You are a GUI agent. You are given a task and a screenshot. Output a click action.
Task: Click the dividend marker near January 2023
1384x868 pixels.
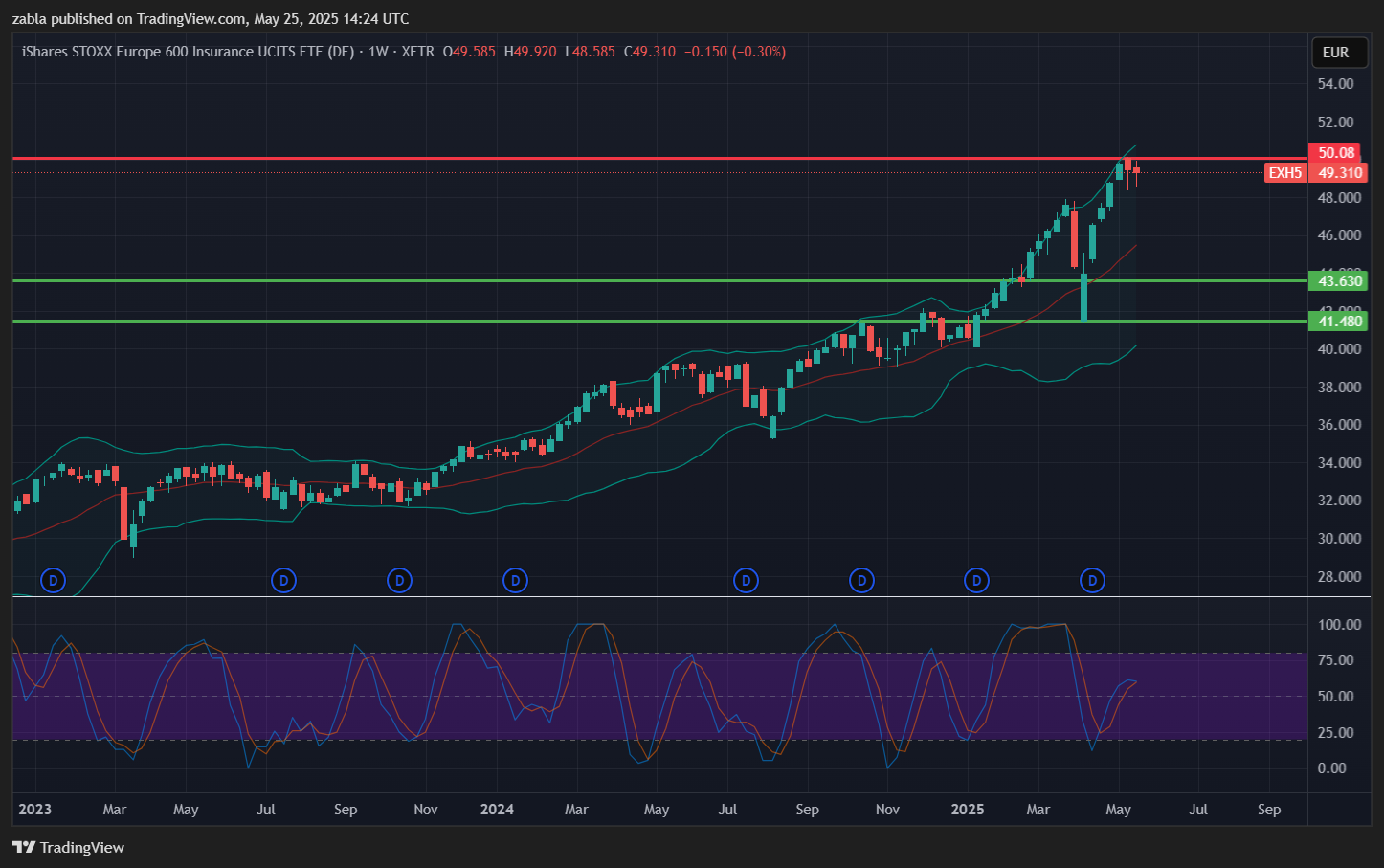(x=53, y=580)
